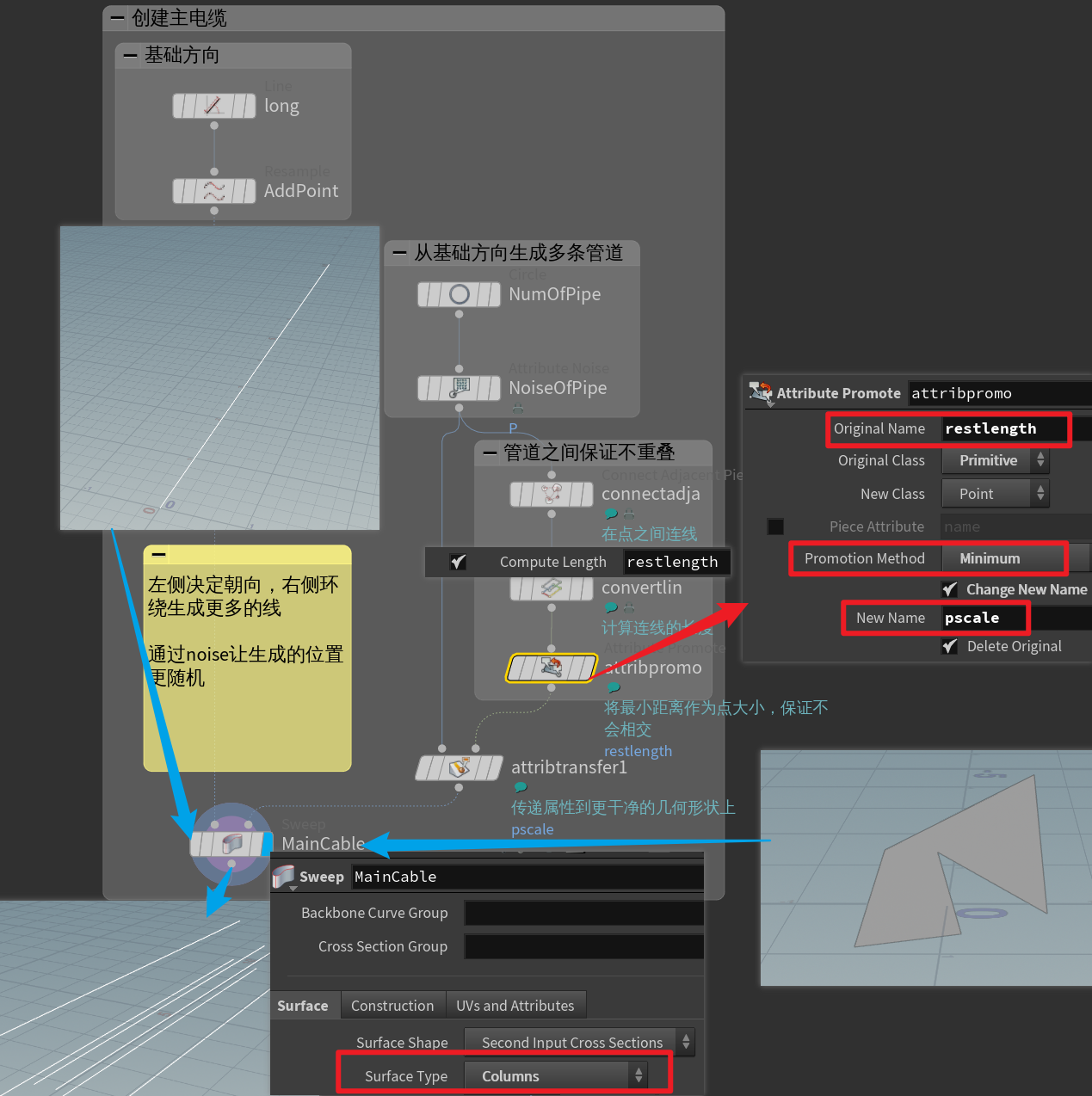Switch to the Construction tab
This screenshot has height=1096, width=1092.
click(392, 1004)
